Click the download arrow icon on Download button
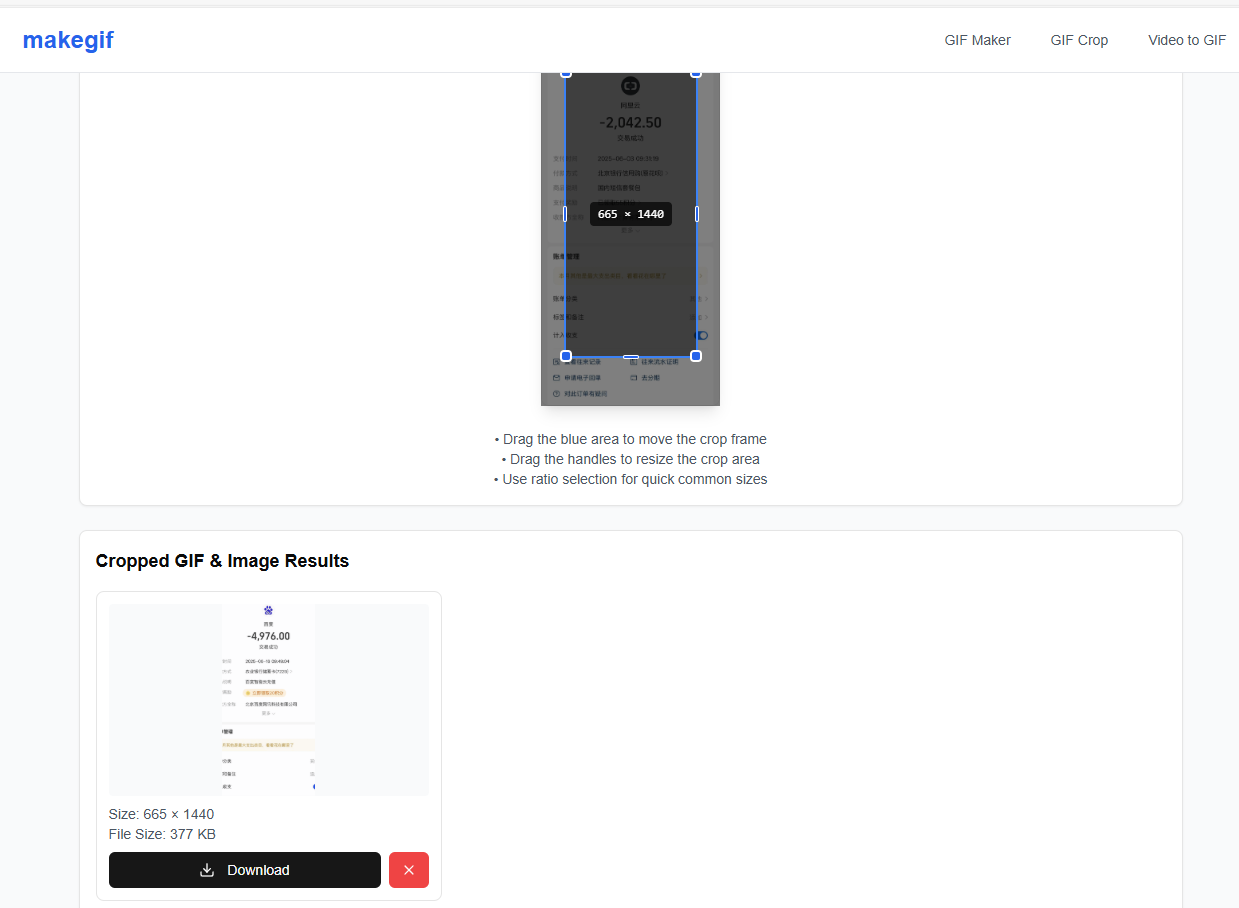 [x=207, y=870]
